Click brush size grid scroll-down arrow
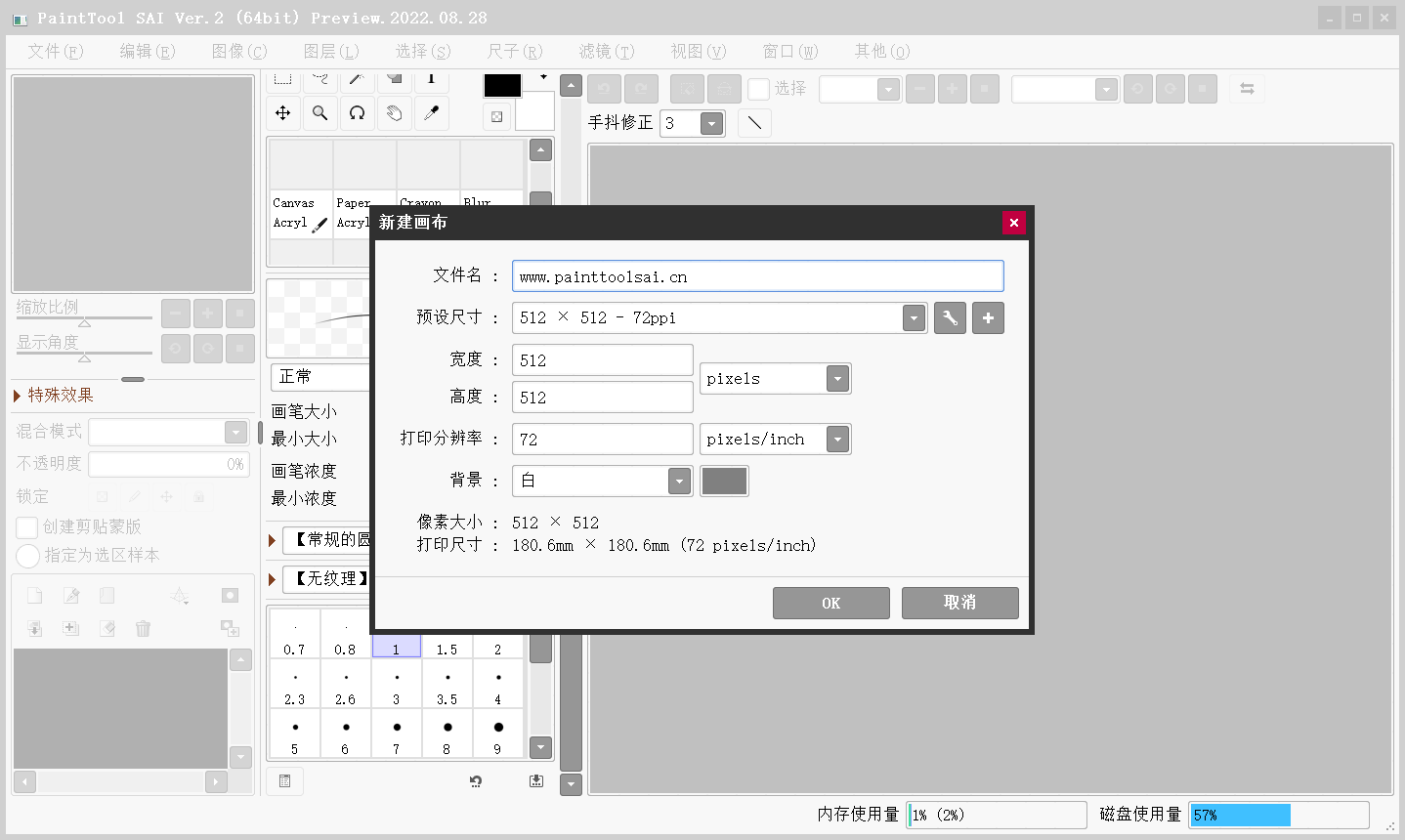 [x=540, y=748]
